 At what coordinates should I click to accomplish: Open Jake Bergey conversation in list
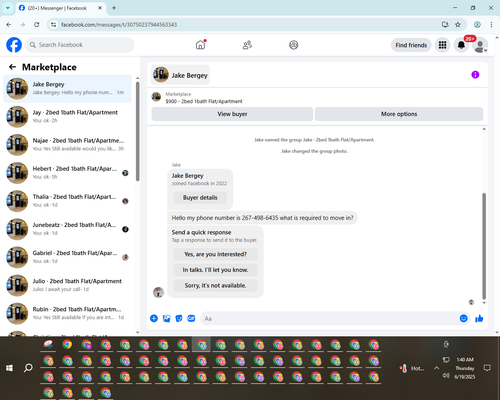coord(67,89)
